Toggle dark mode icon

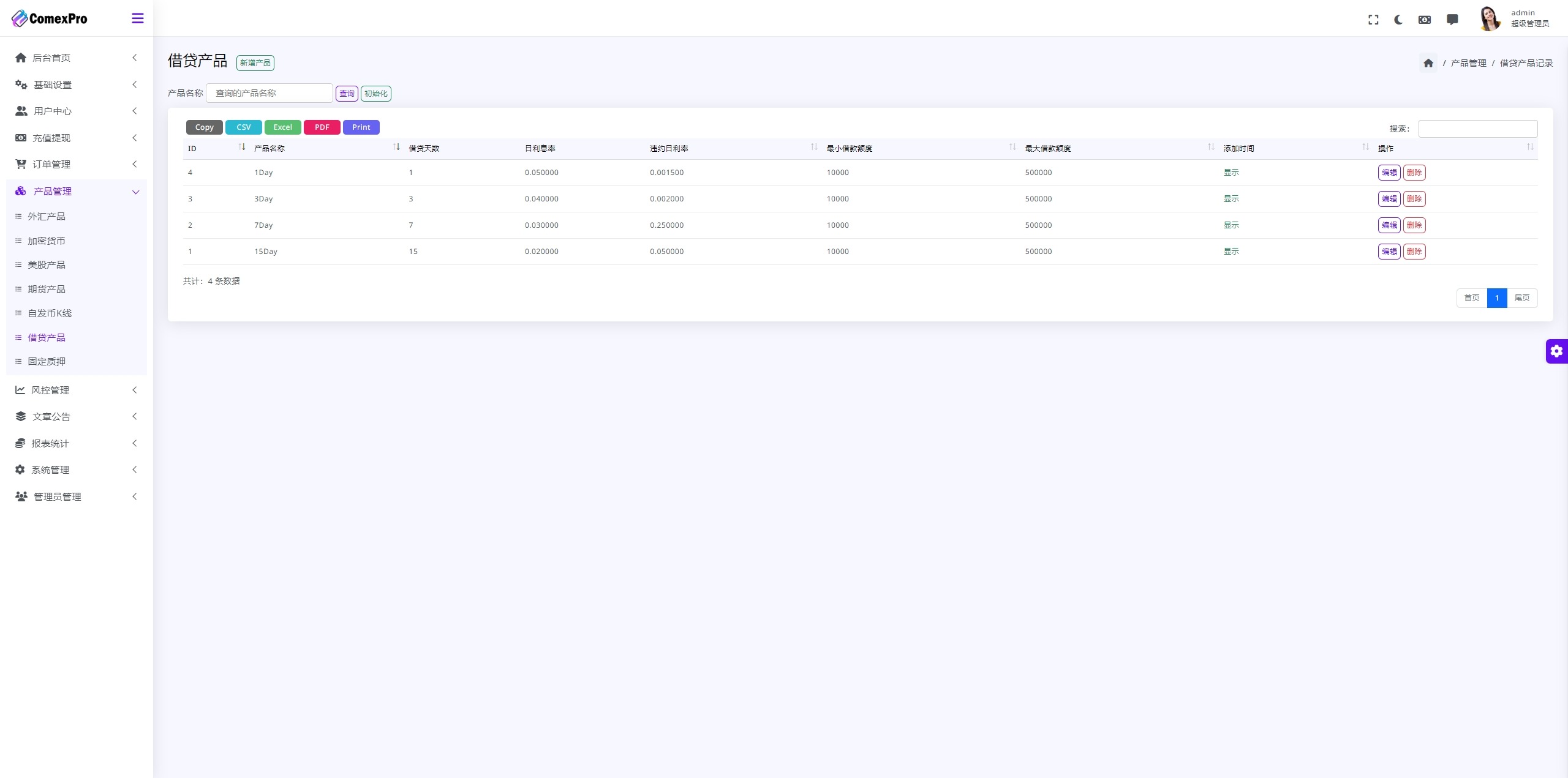coord(1398,18)
